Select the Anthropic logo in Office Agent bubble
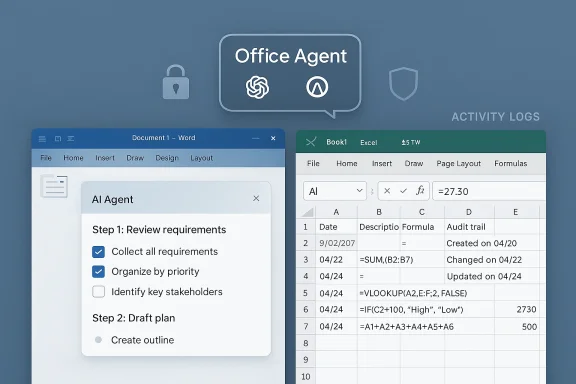The width and height of the screenshot is (576, 384). (317, 87)
